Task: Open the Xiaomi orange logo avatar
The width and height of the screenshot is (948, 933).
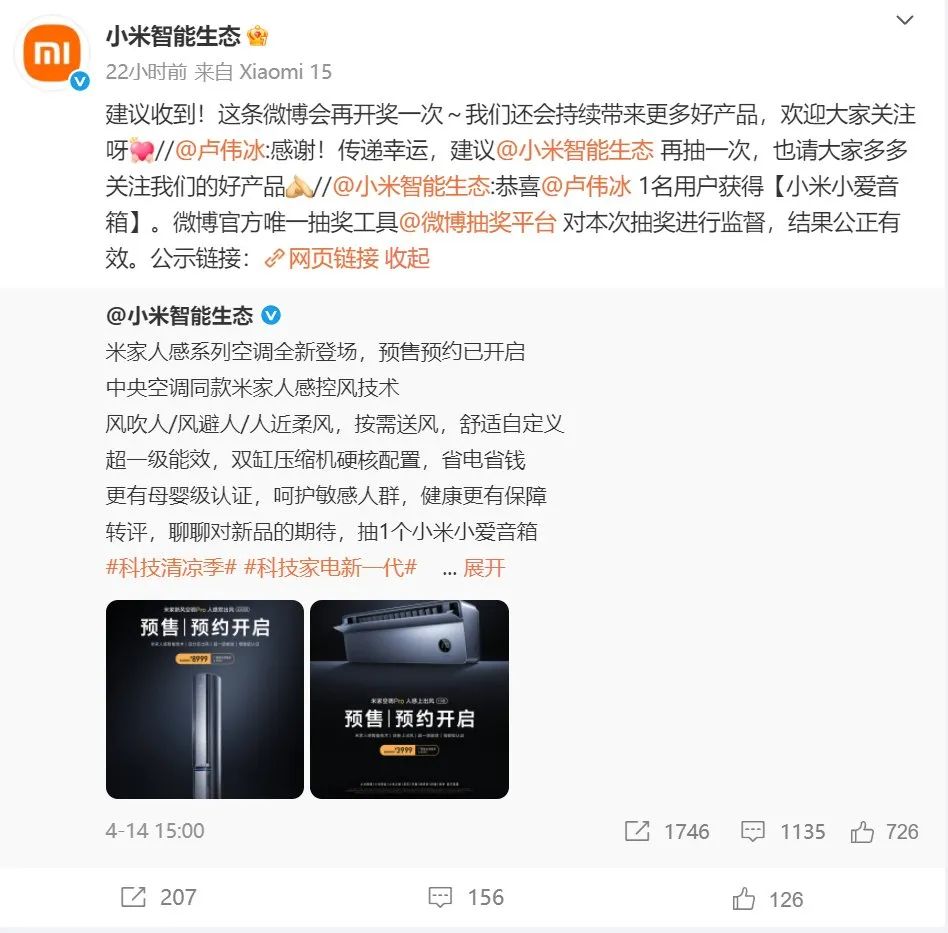Action: point(53,53)
